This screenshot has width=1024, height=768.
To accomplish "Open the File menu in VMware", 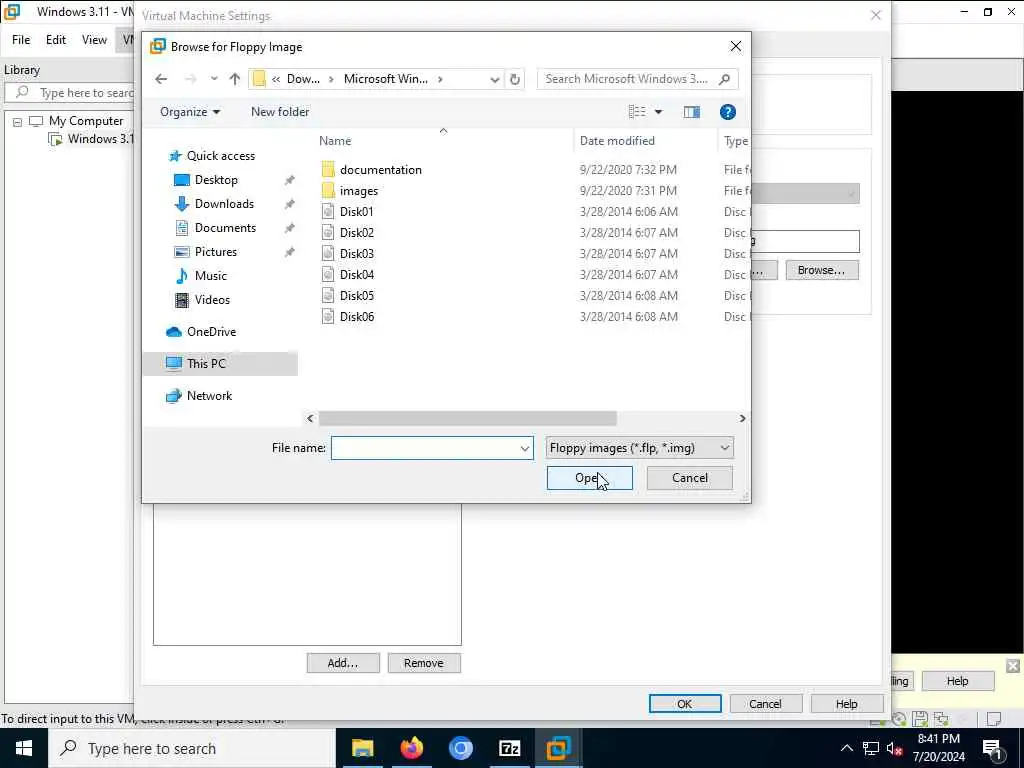I will 21,40.
